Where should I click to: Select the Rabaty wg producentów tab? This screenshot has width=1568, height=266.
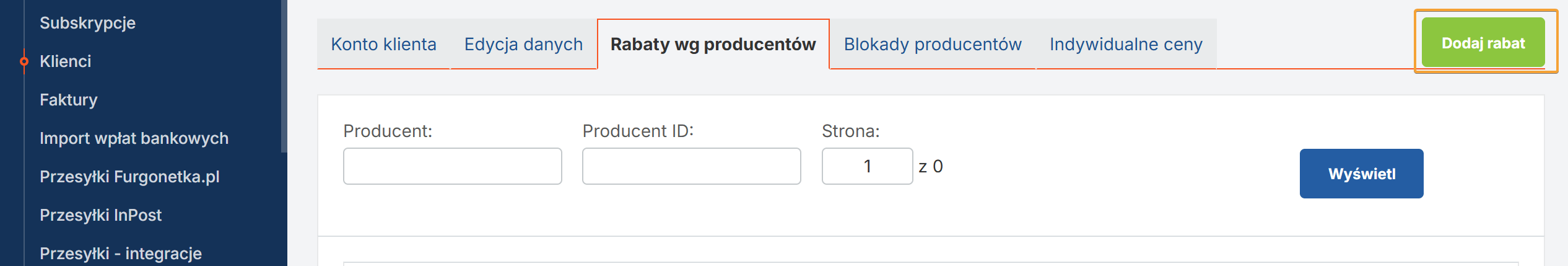pyautogui.click(x=713, y=44)
